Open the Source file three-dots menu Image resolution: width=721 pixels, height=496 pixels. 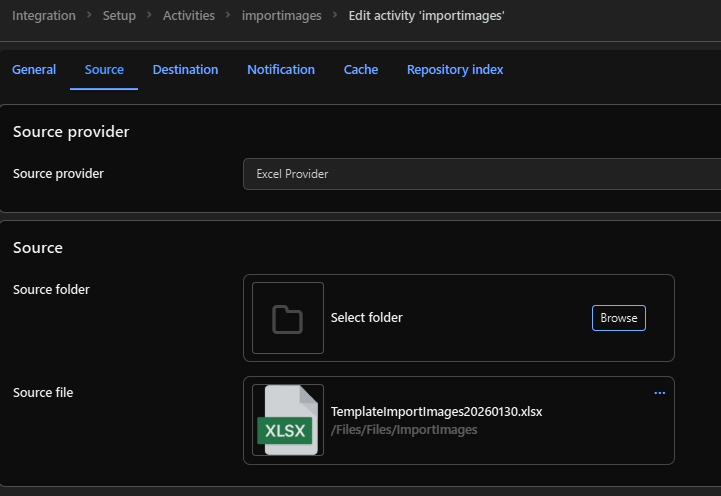coord(659,393)
